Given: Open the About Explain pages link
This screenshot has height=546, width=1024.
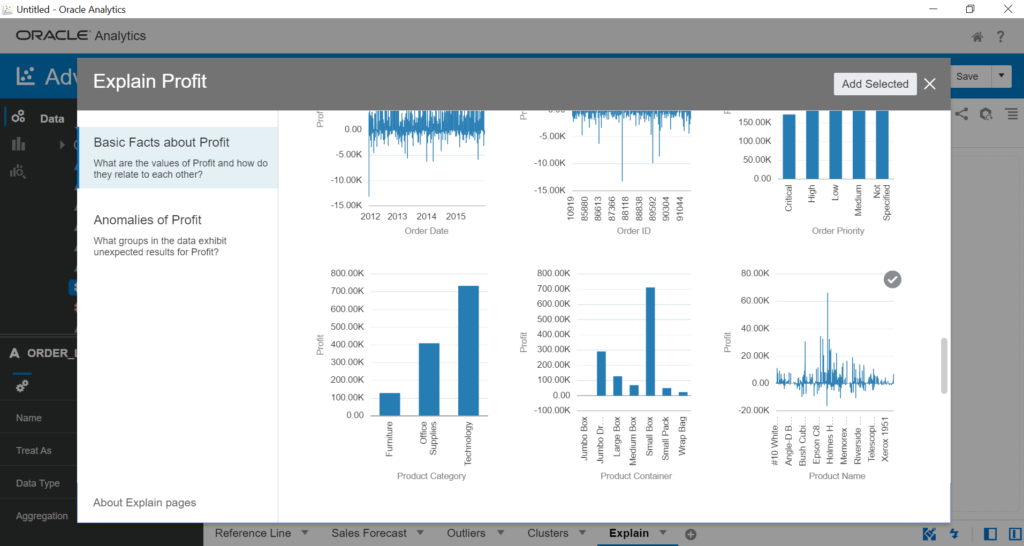Looking at the screenshot, I should tap(144, 503).
